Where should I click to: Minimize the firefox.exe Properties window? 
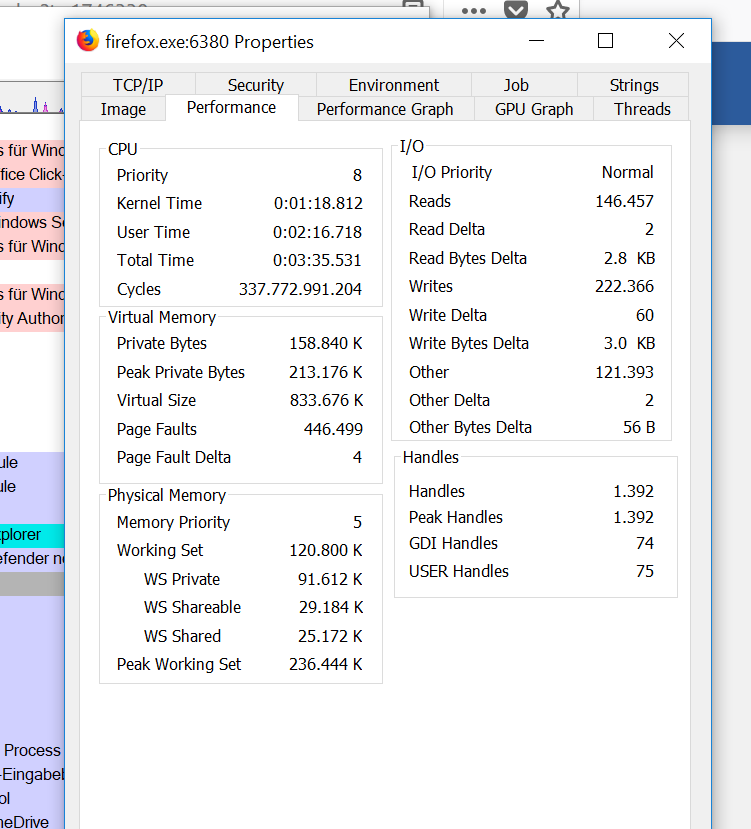[x=536, y=41]
